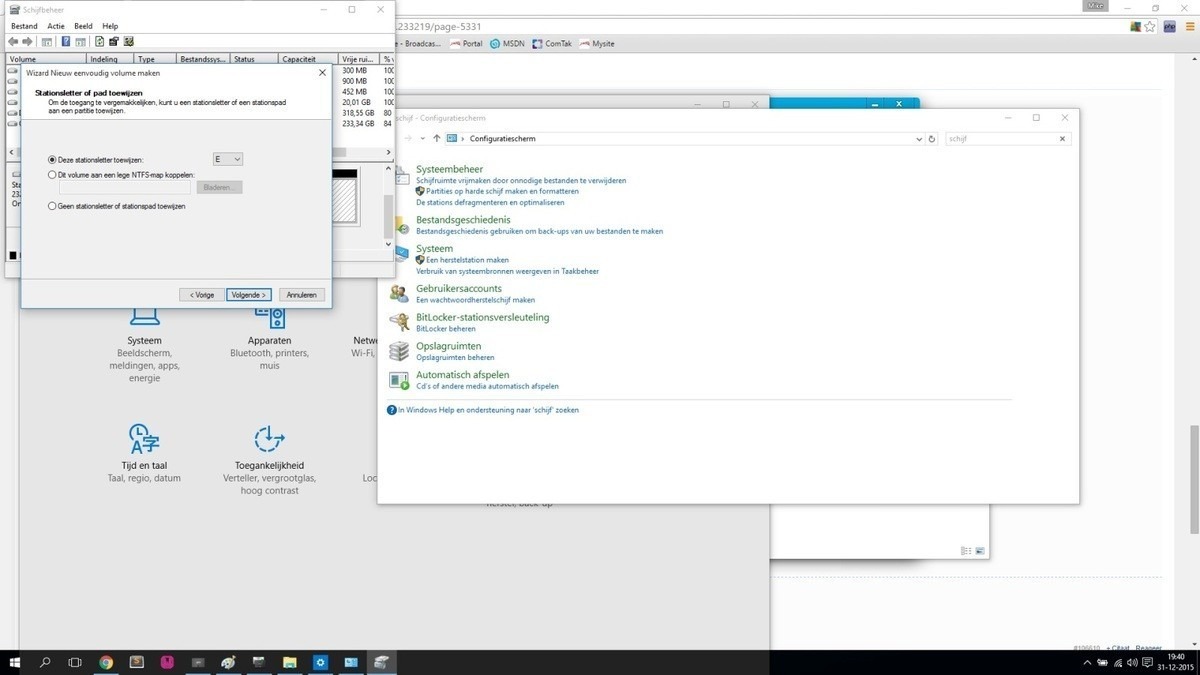Choose 'Geen stationsletter of stationspad toewijzen' option

tap(53, 206)
